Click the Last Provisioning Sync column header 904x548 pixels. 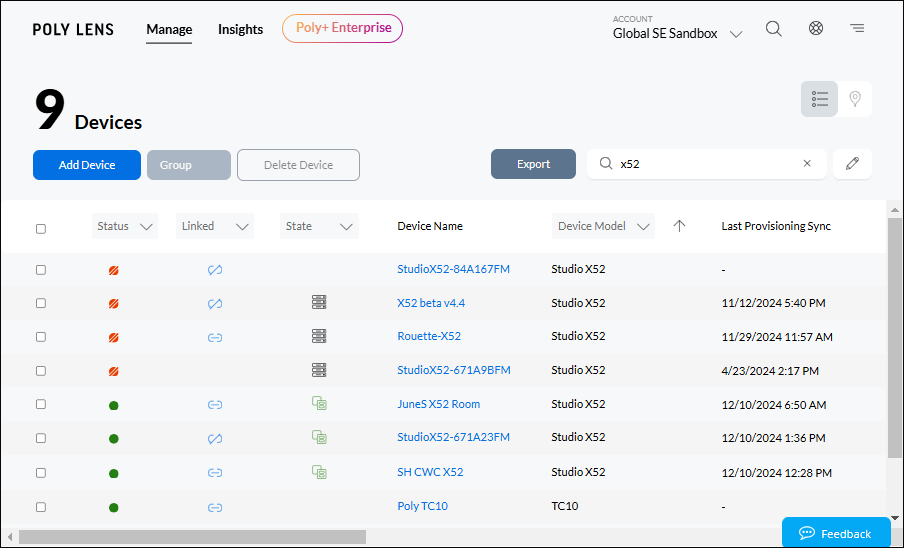tap(776, 226)
